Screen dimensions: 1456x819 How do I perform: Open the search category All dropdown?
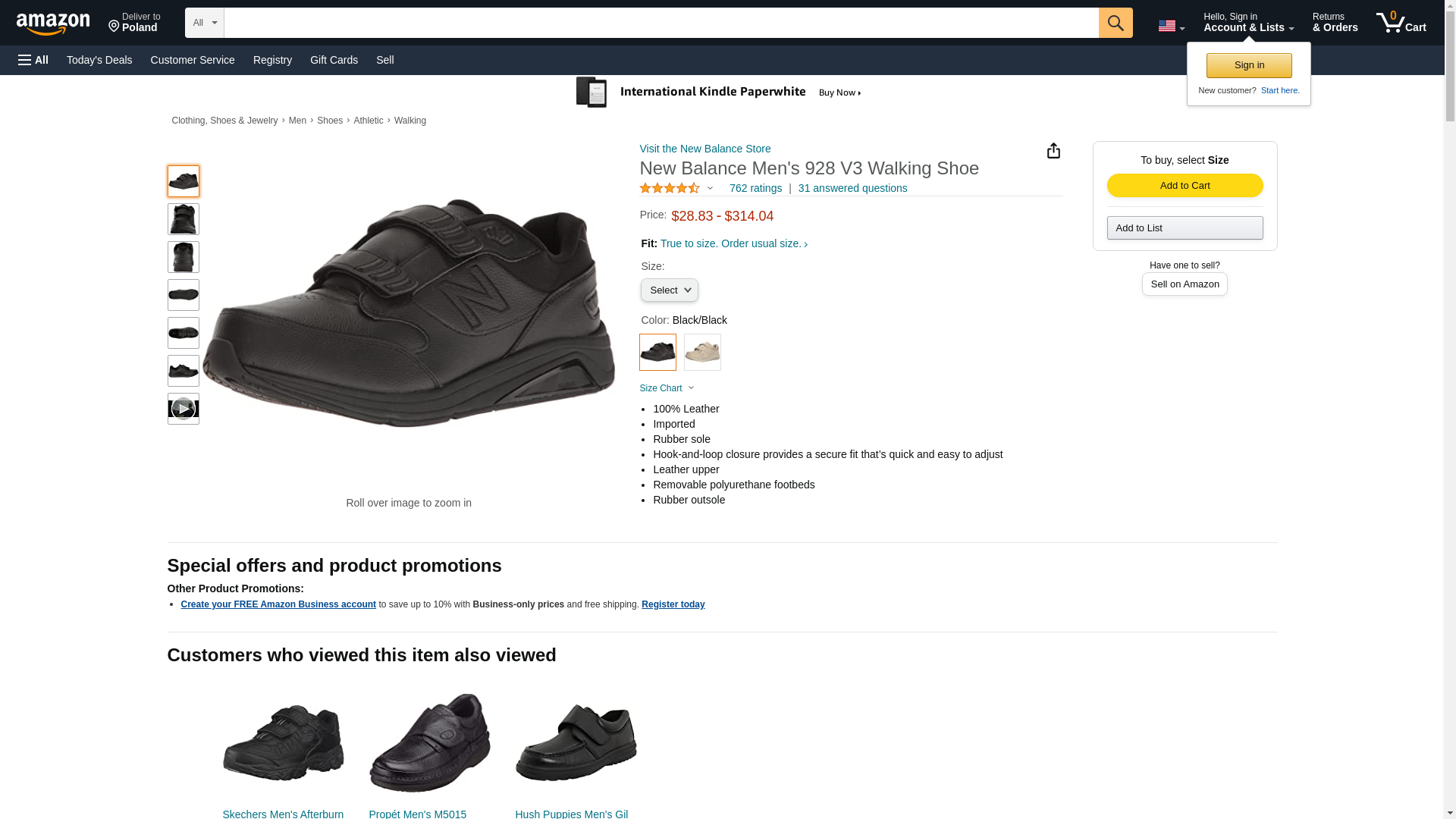point(205,23)
